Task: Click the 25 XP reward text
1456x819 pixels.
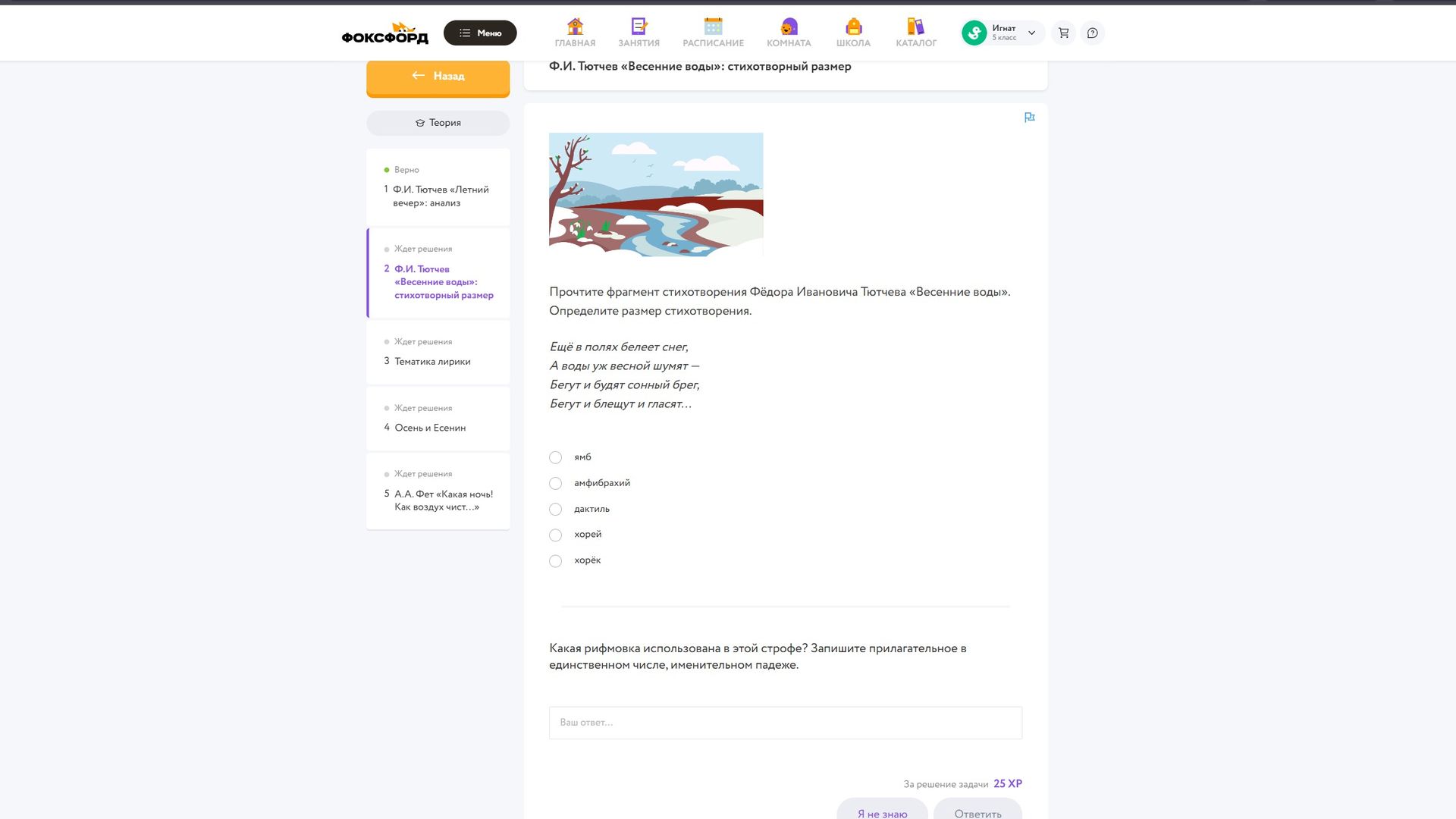Action: tap(1008, 783)
